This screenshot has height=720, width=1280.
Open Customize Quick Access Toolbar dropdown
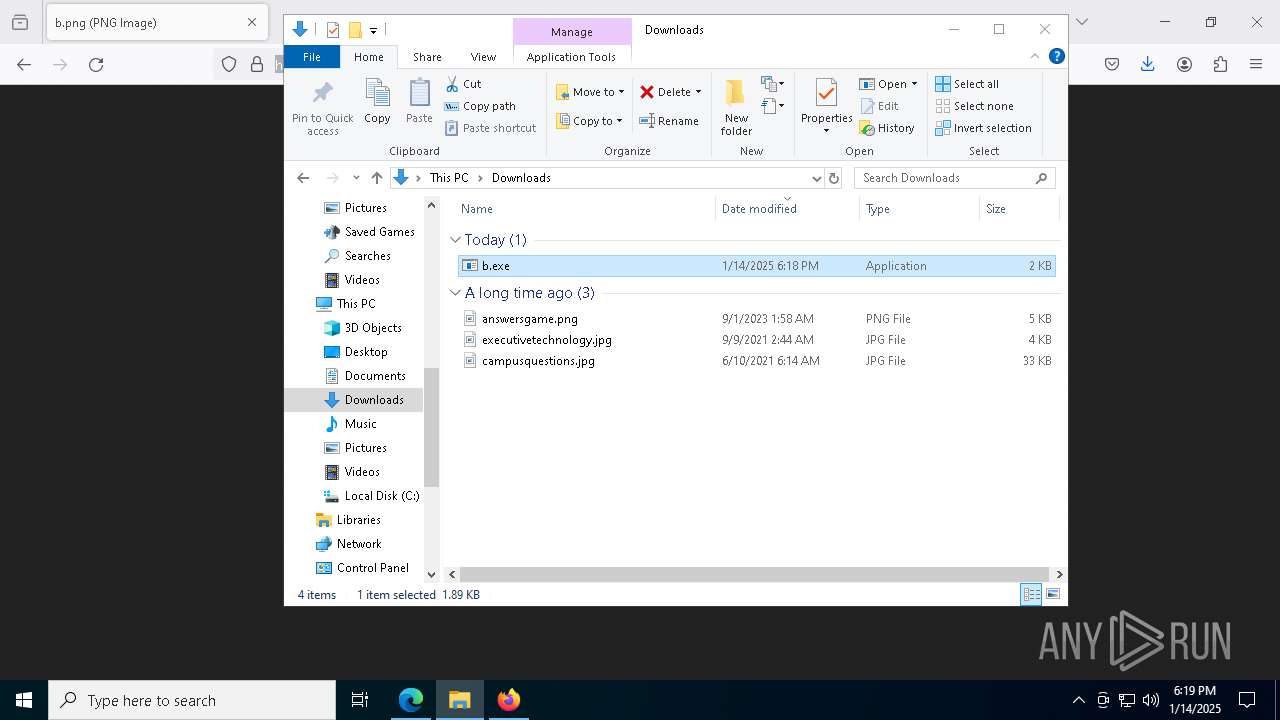373,31
